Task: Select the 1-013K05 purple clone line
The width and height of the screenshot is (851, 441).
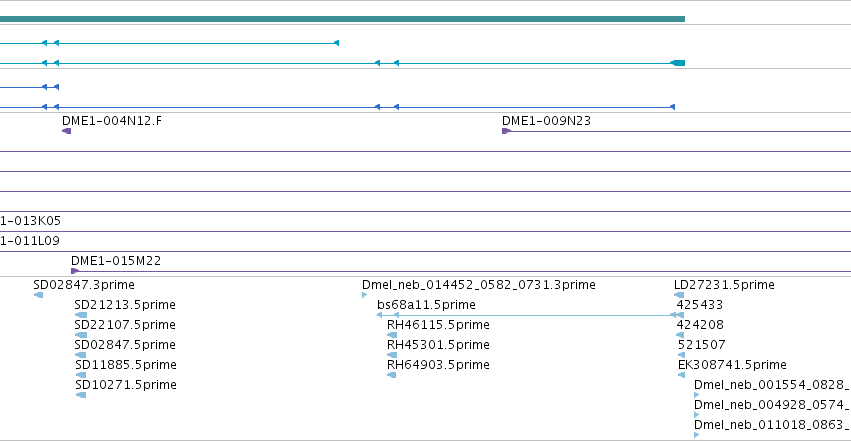Action: [x=426, y=232]
